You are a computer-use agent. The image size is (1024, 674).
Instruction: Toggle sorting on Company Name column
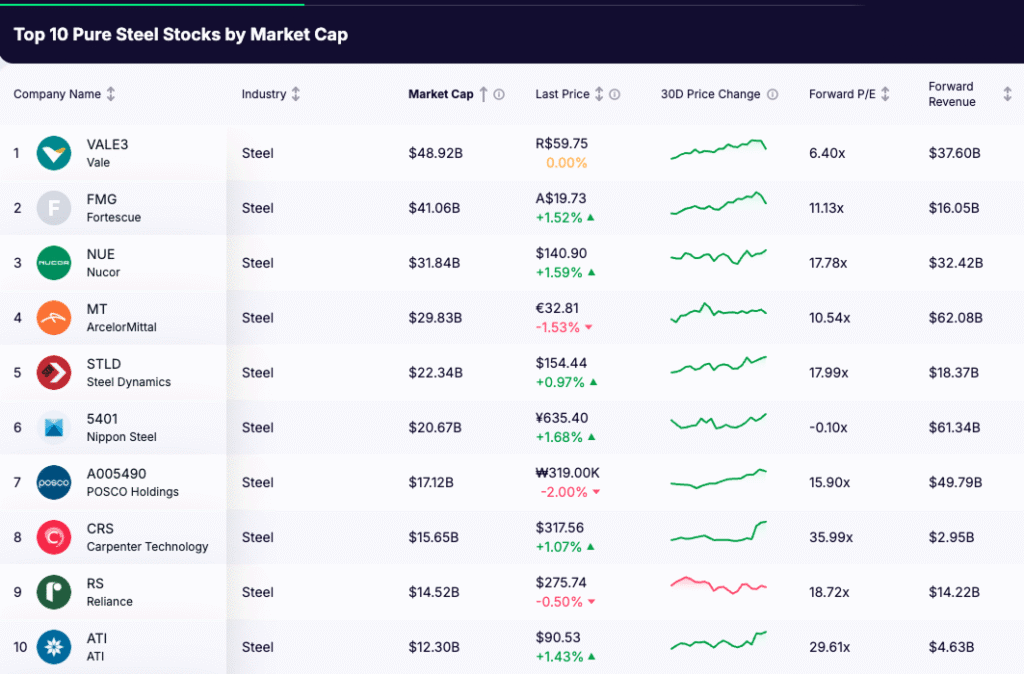point(110,94)
